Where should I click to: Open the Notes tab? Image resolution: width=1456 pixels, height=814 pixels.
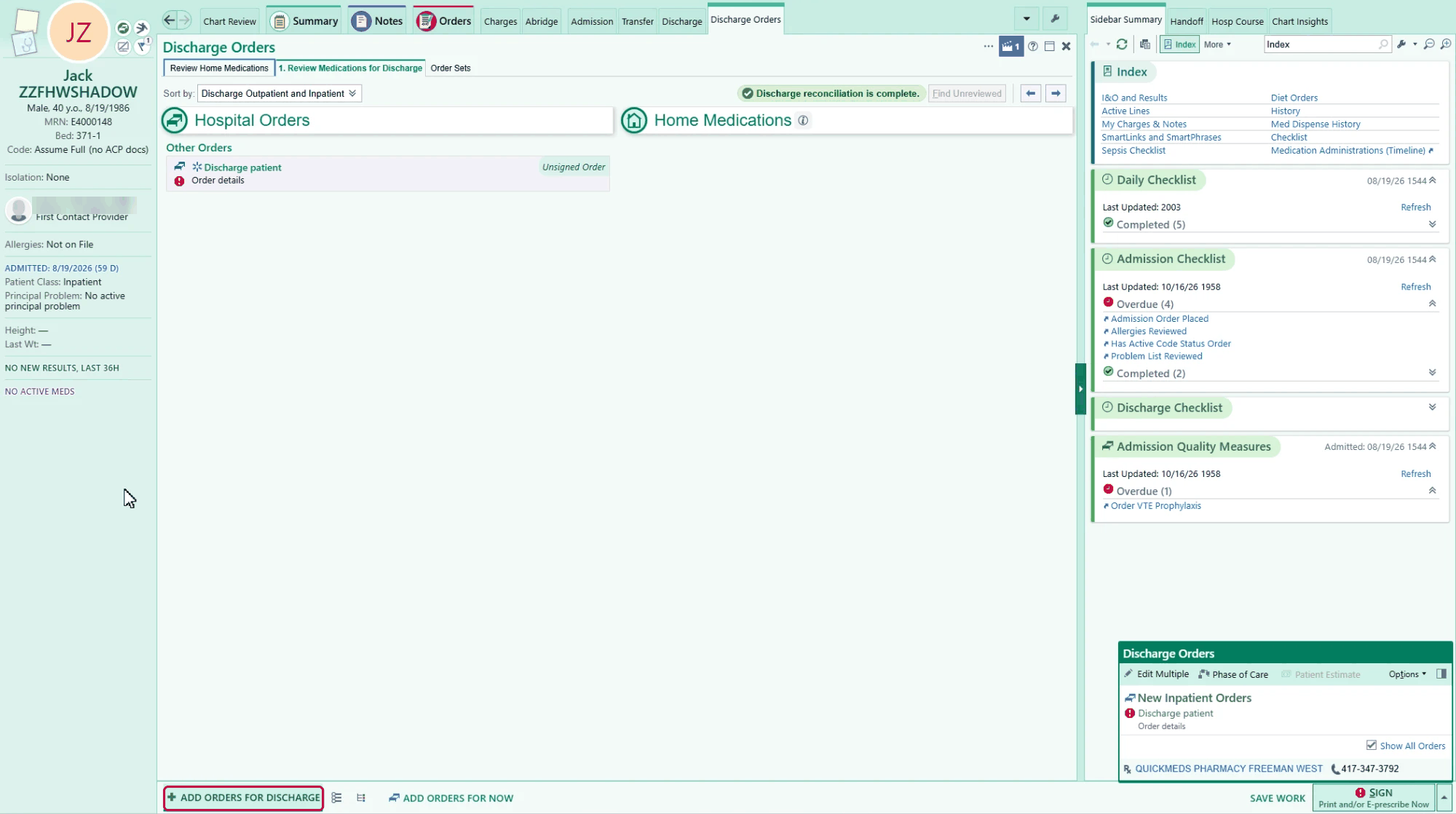click(378, 21)
